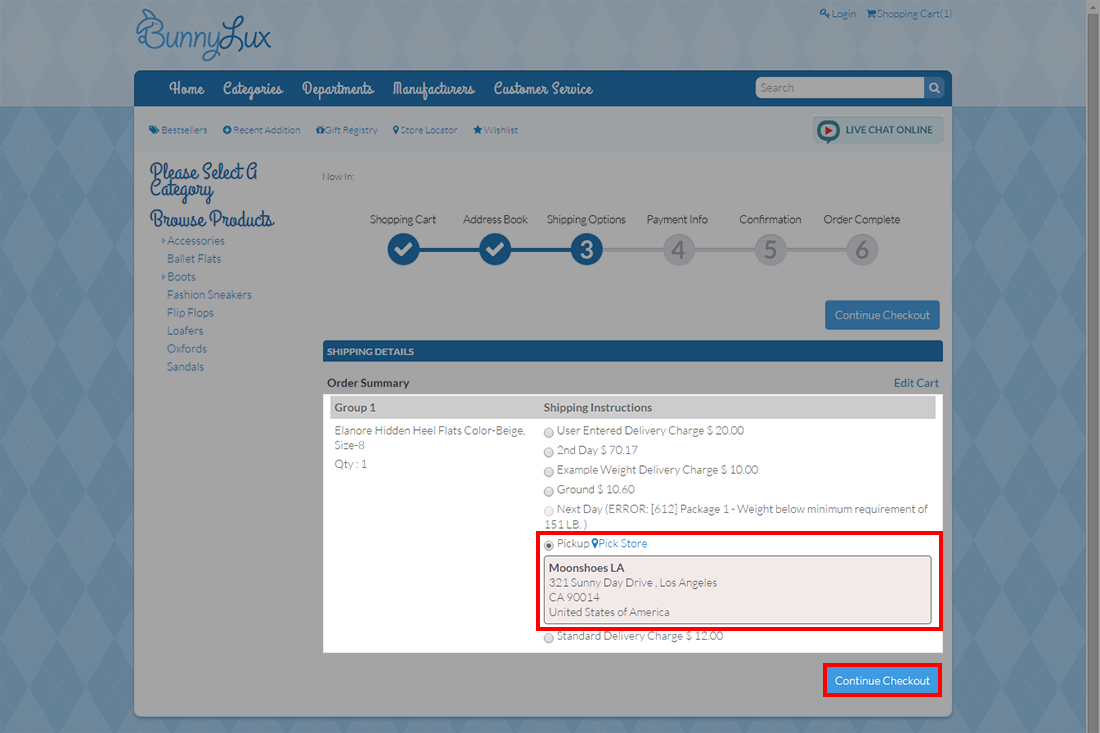Select the Next Day shipping radio
The width and height of the screenshot is (1100, 733).
(549, 511)
